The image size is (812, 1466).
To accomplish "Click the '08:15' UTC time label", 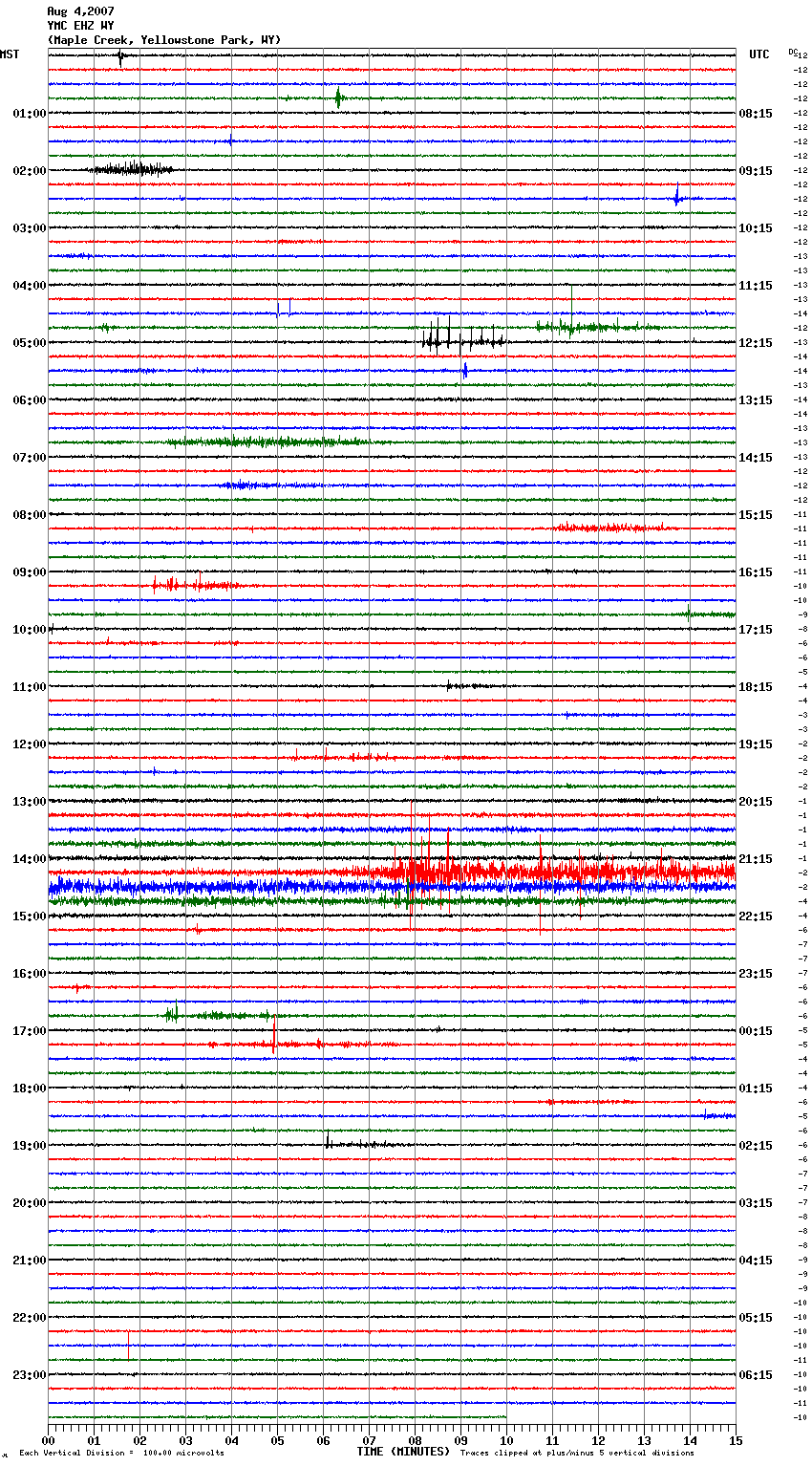I will (756, 114).
